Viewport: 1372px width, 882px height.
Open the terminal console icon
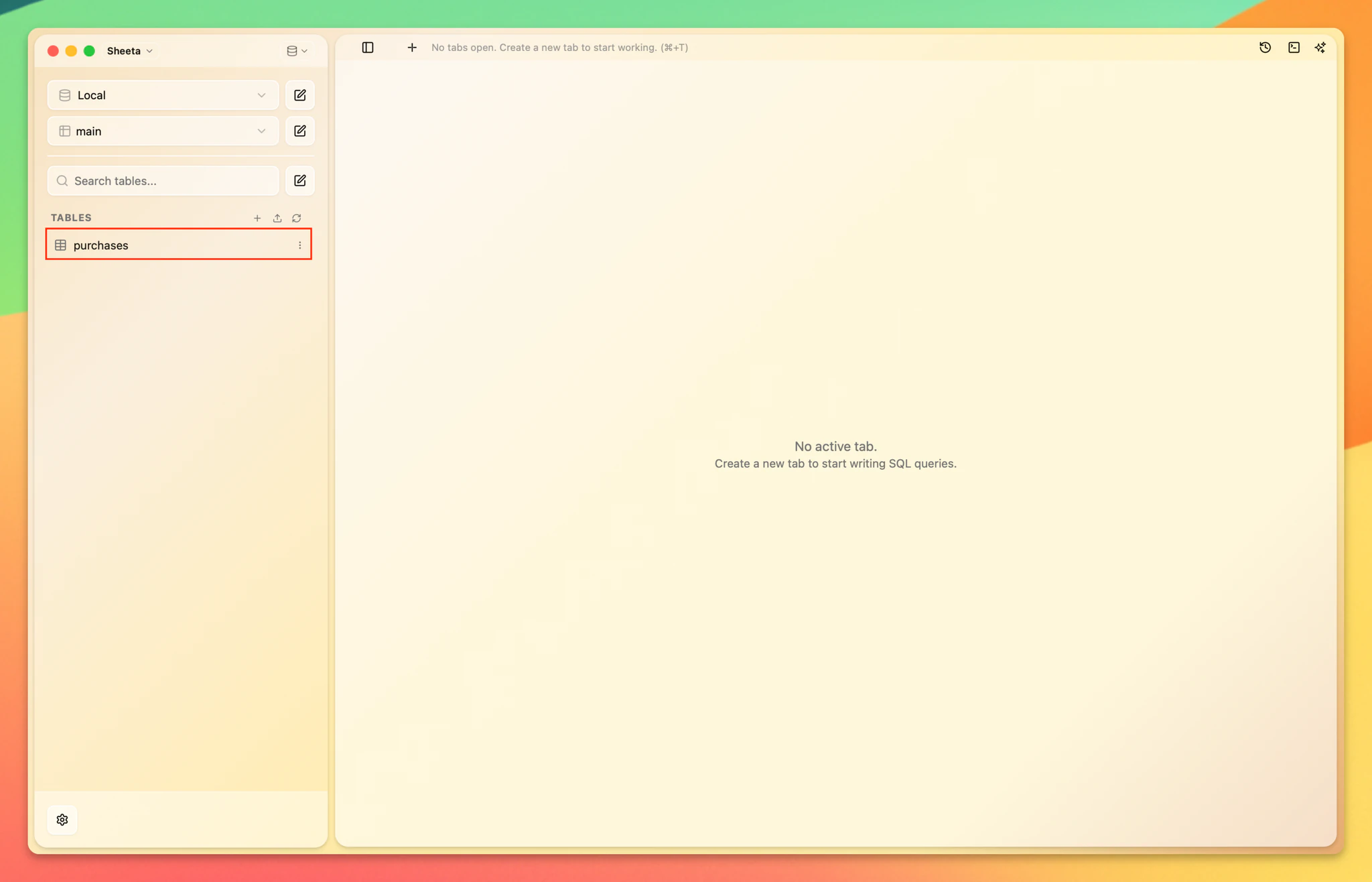pos(1294,48)
